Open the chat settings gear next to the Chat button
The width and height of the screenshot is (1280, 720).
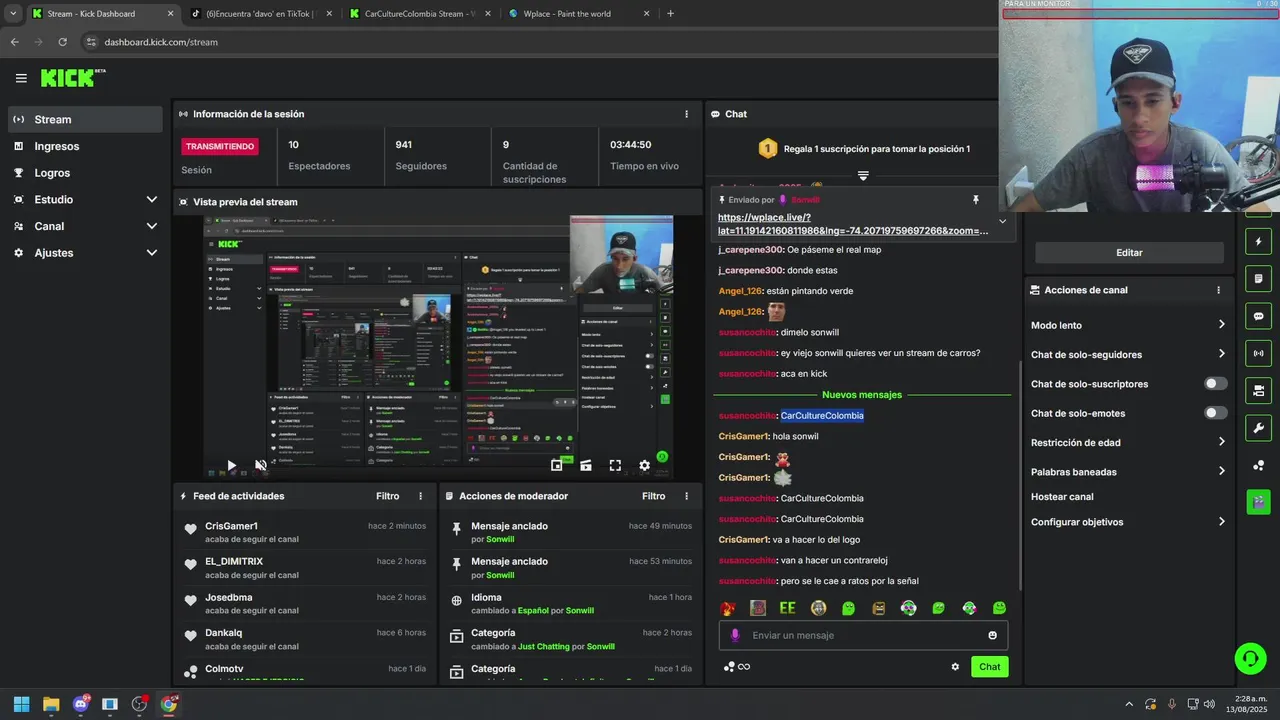tap(955, 667)
